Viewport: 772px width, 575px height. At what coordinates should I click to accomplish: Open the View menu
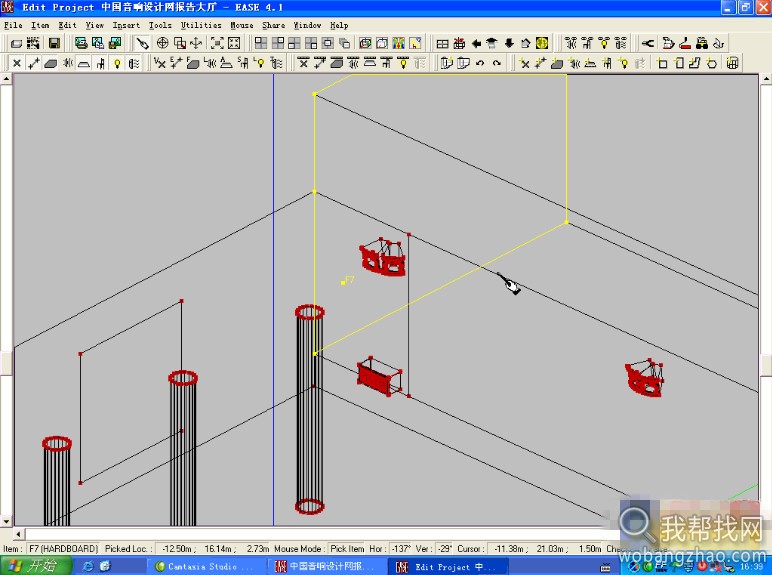coord(95,25)
